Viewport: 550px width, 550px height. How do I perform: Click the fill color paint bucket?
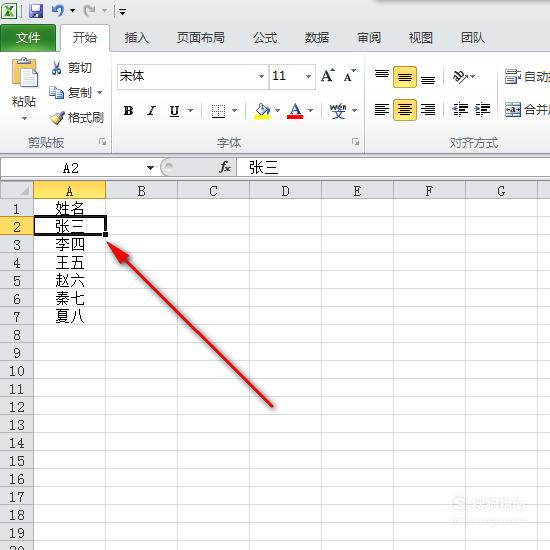coord(262,111)
